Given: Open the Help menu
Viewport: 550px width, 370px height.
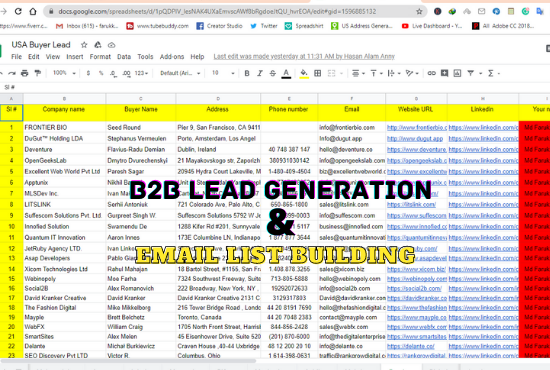Looking at the screenshot, I should pos(197,57).
